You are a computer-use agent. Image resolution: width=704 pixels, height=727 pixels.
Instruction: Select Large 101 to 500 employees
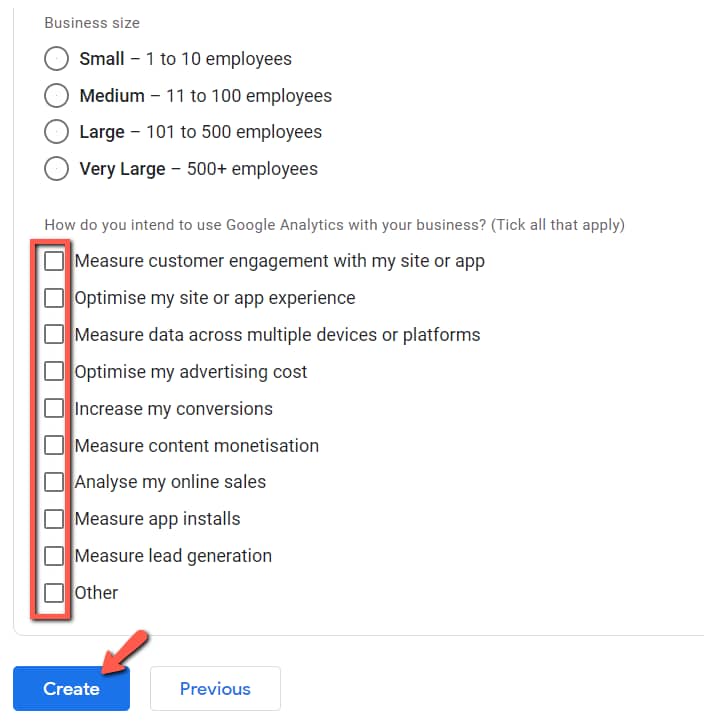tap(57, 132)
